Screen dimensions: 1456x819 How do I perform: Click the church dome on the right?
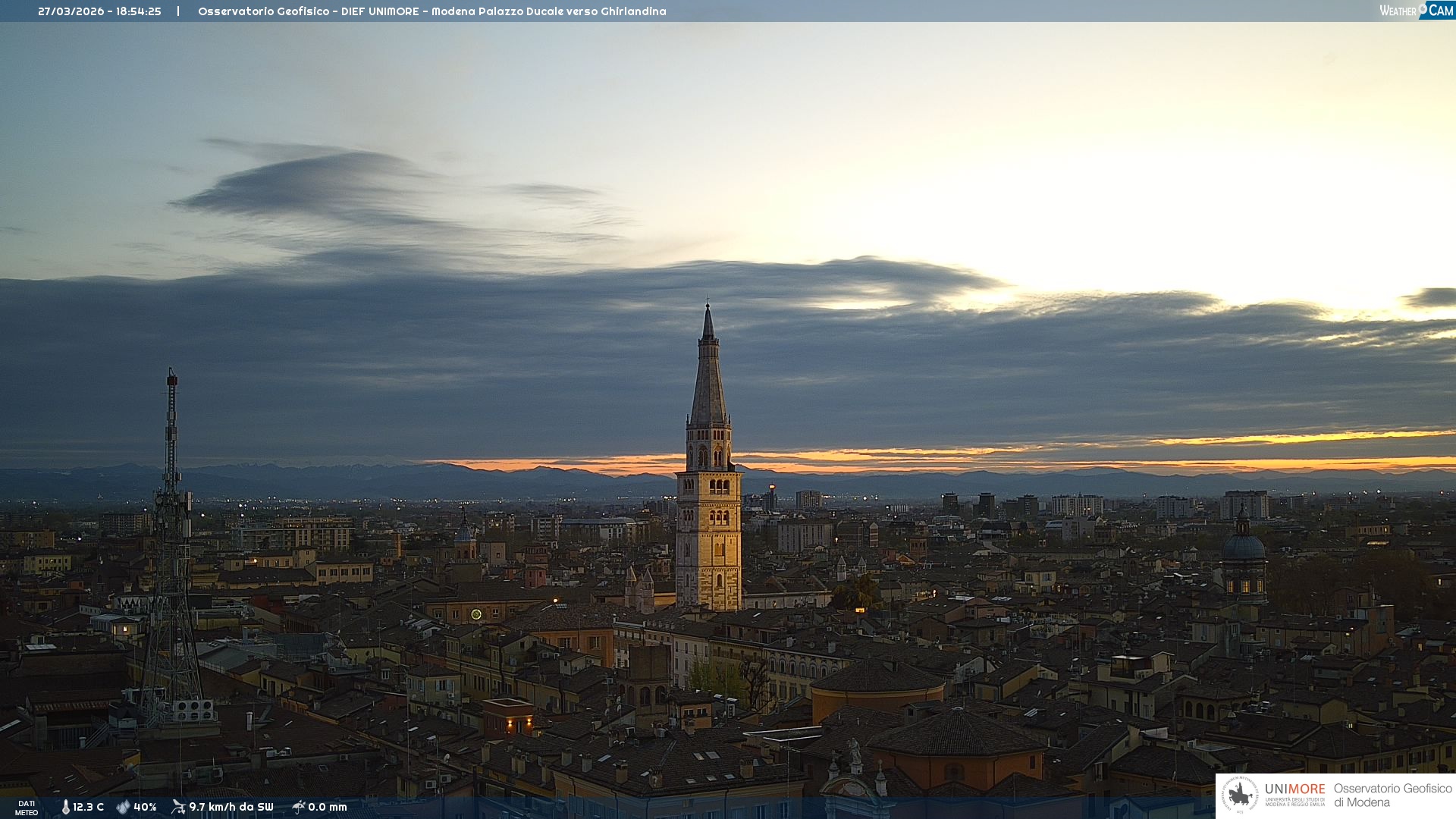[1243, 546]
